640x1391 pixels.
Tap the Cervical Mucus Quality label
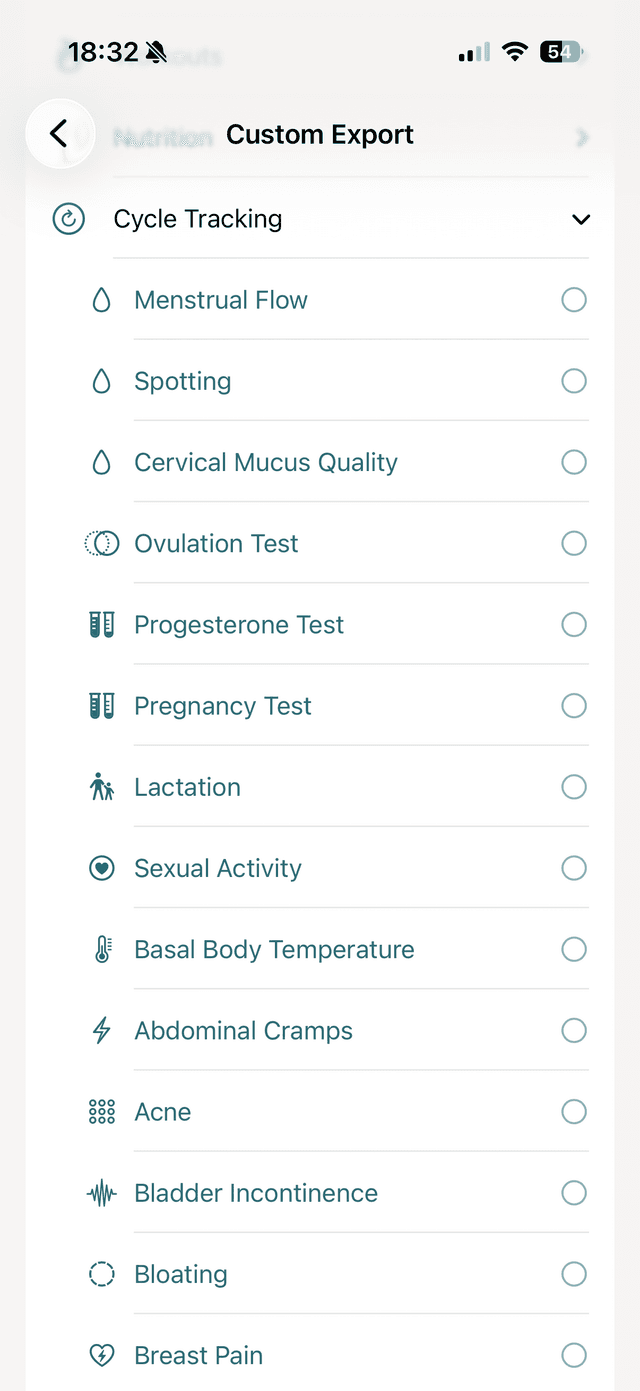point(266,462)
